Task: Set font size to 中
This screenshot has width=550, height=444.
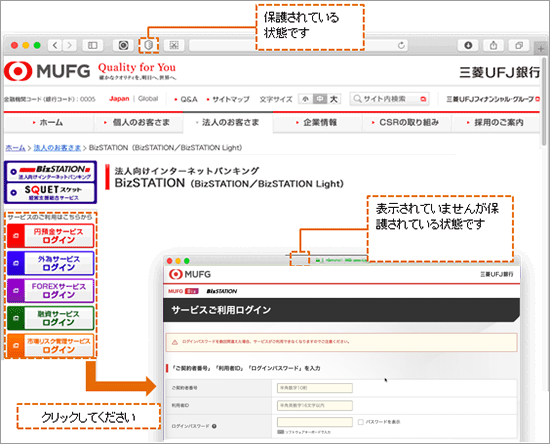Action: point(320,99)
